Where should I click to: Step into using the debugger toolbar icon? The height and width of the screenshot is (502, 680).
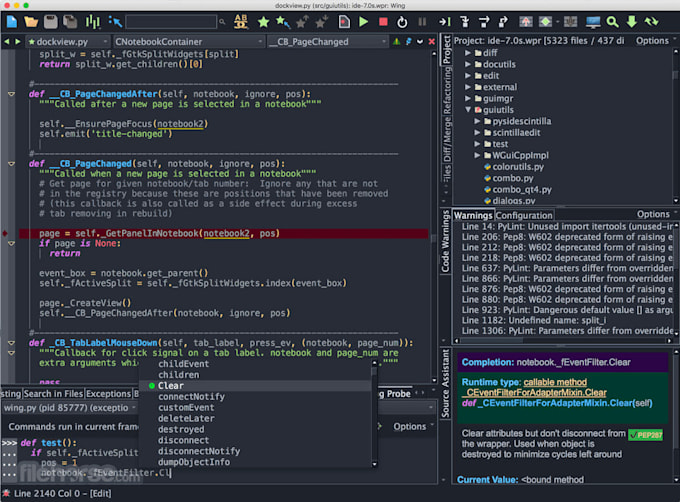tap(464, 21)
